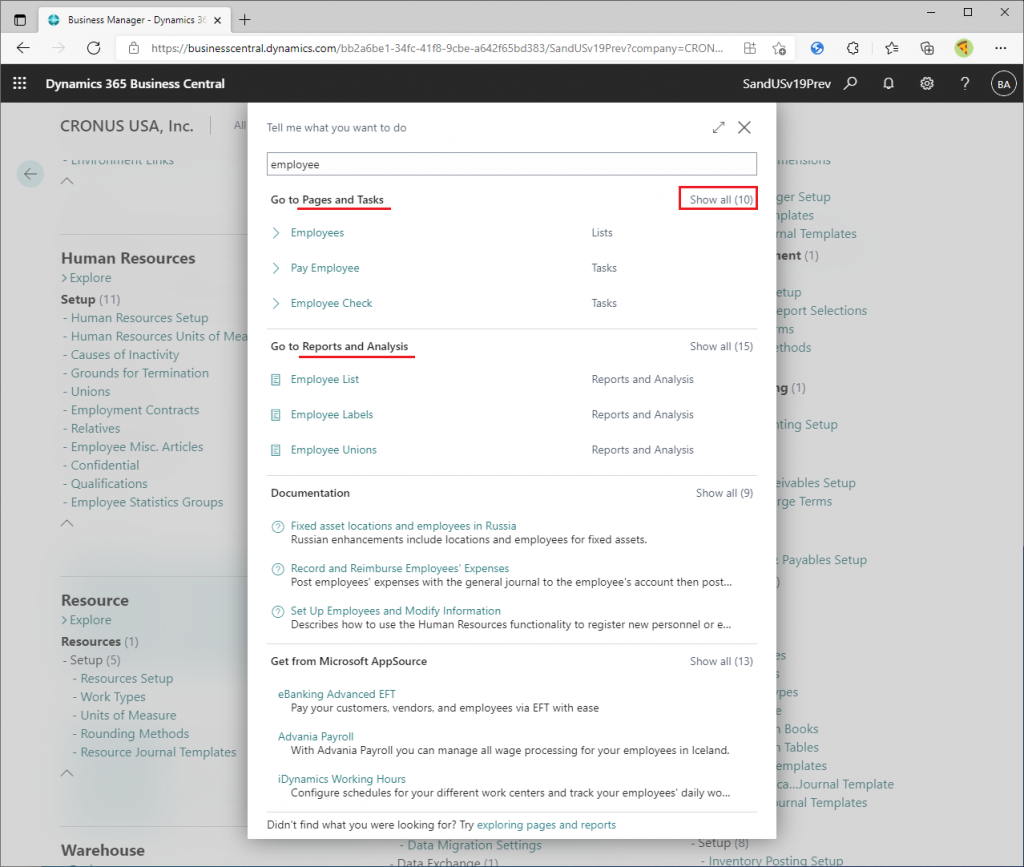The height and width of the screenshot is (867, 1024).
Task: Open the notifications bell icon
Action: [888, 84]
